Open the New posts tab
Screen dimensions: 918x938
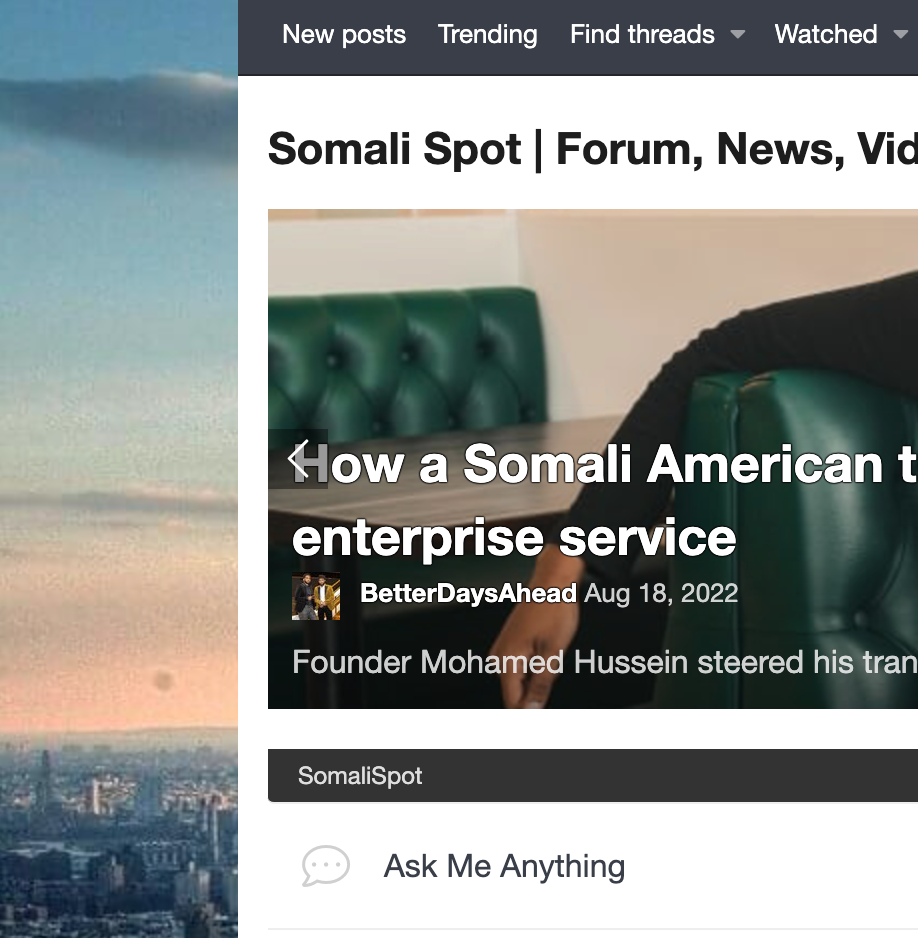coord(344,34)
